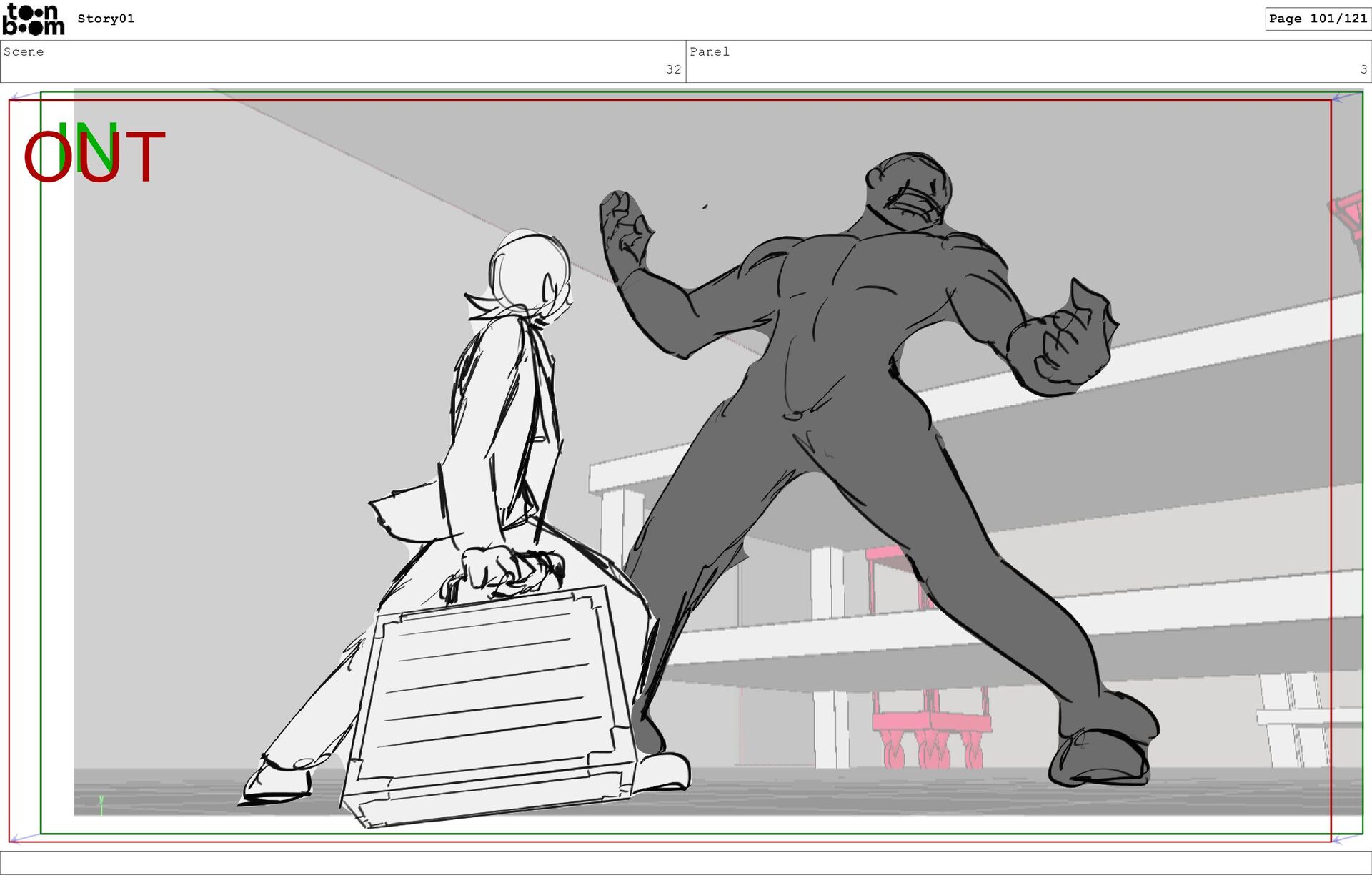Click the dark figure's raised left fist
Screen dimensions: 1372x888
625,229
